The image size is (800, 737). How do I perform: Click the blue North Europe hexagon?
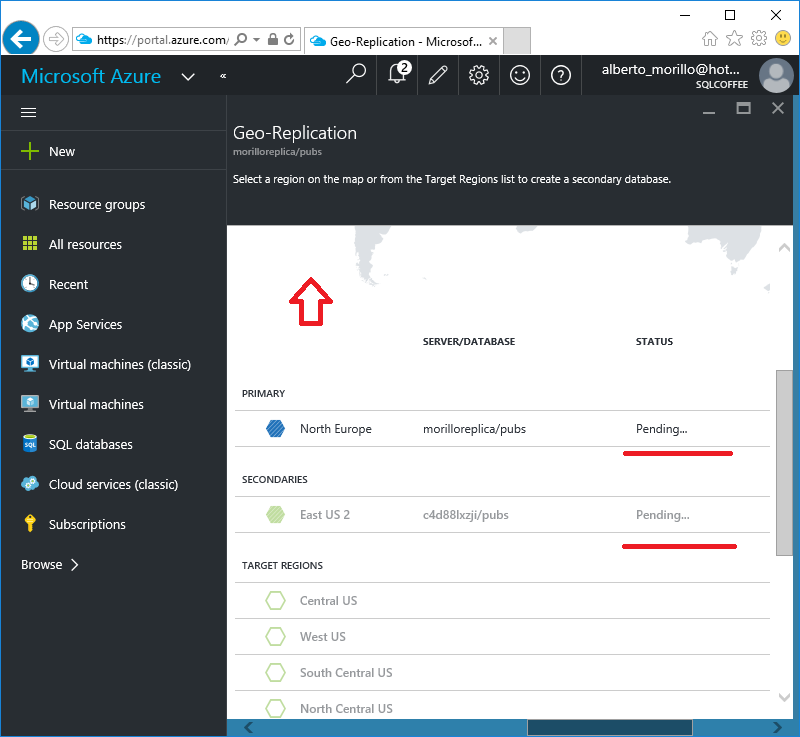click(276, 428)
